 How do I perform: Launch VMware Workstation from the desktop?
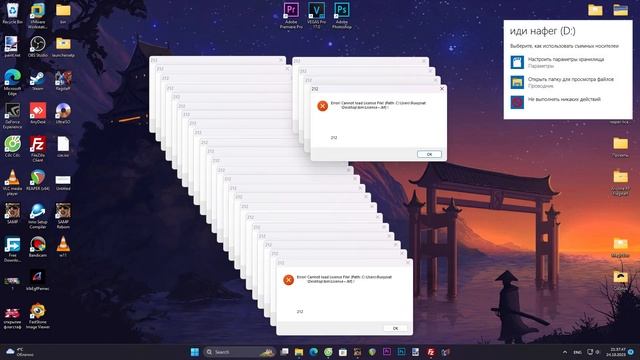click(38, 16)
